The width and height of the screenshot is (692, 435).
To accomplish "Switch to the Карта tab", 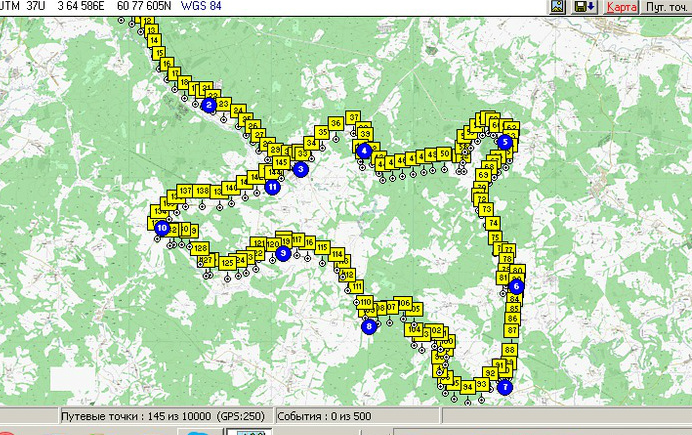I will pos(621,7).
